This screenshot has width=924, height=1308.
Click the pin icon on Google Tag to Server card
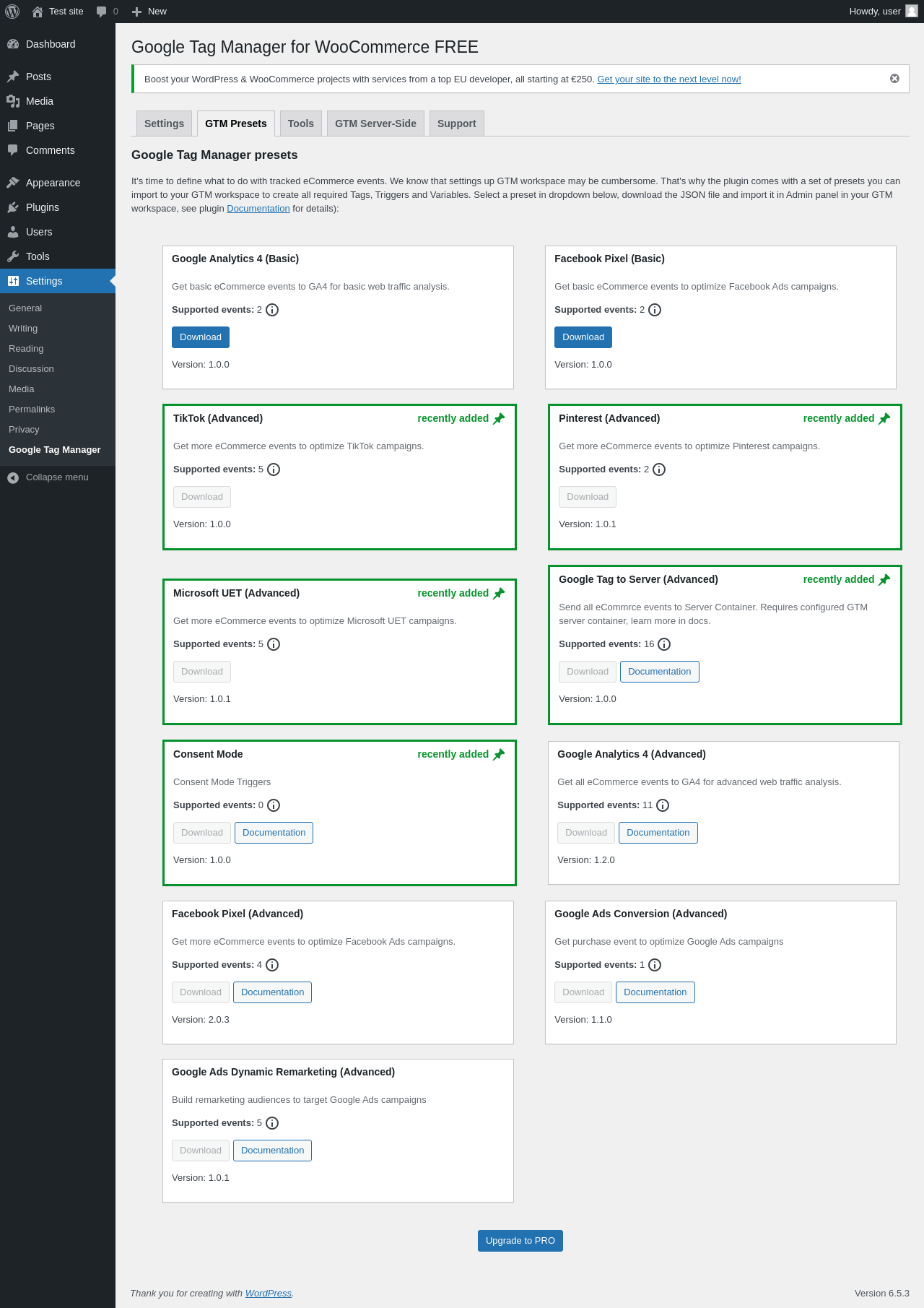click(x=884, y=580)
